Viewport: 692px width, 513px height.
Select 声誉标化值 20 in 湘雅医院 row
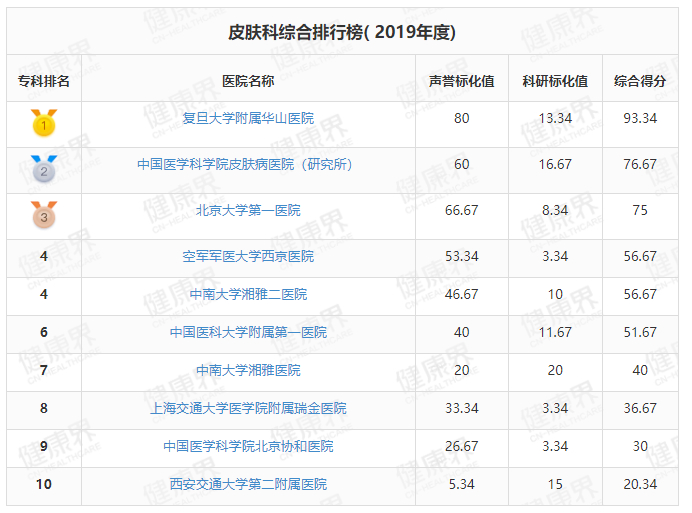462,370
